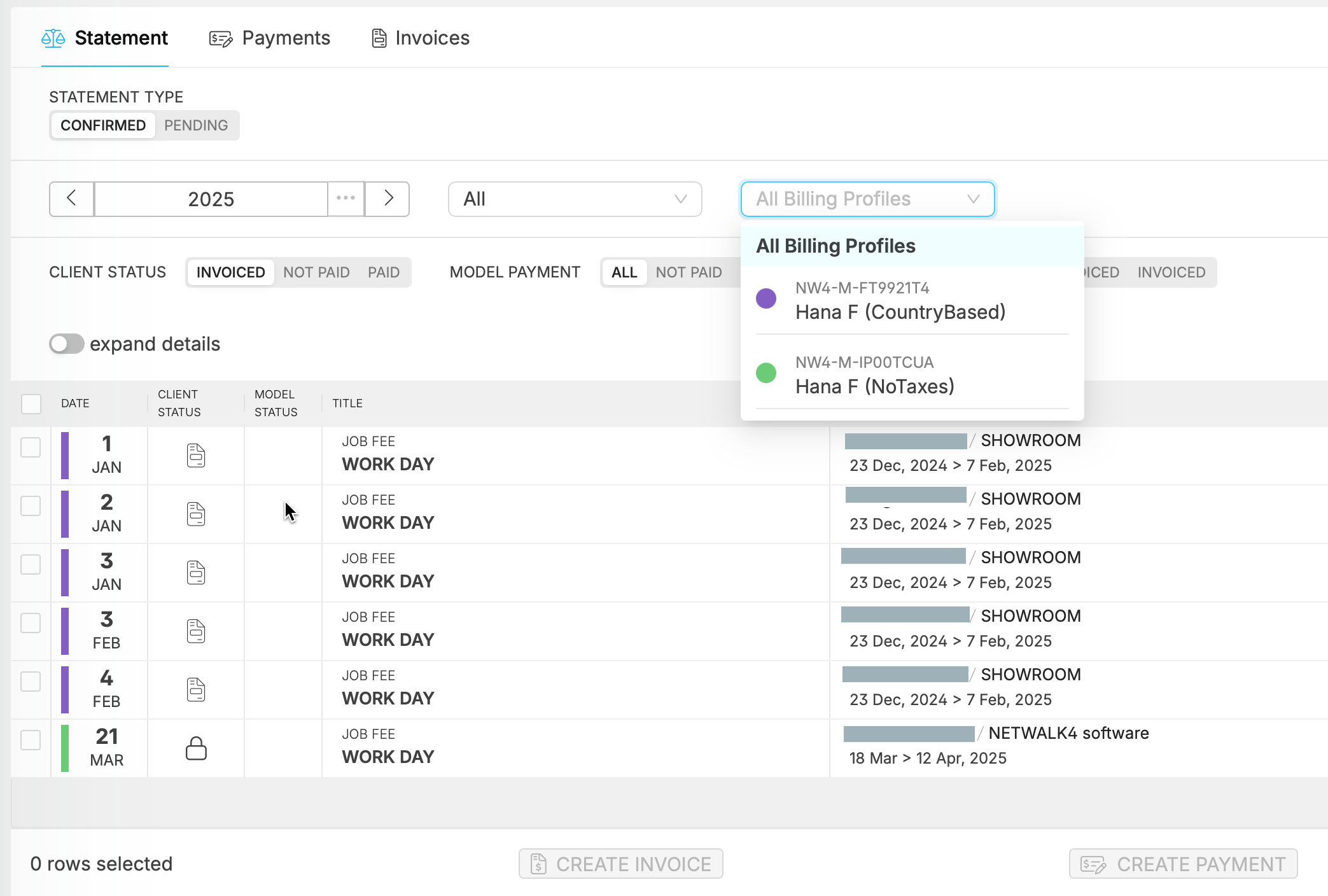Open the year options with the ellipsis button
This screenshot has width=1328, height=896.
[346, 199]
